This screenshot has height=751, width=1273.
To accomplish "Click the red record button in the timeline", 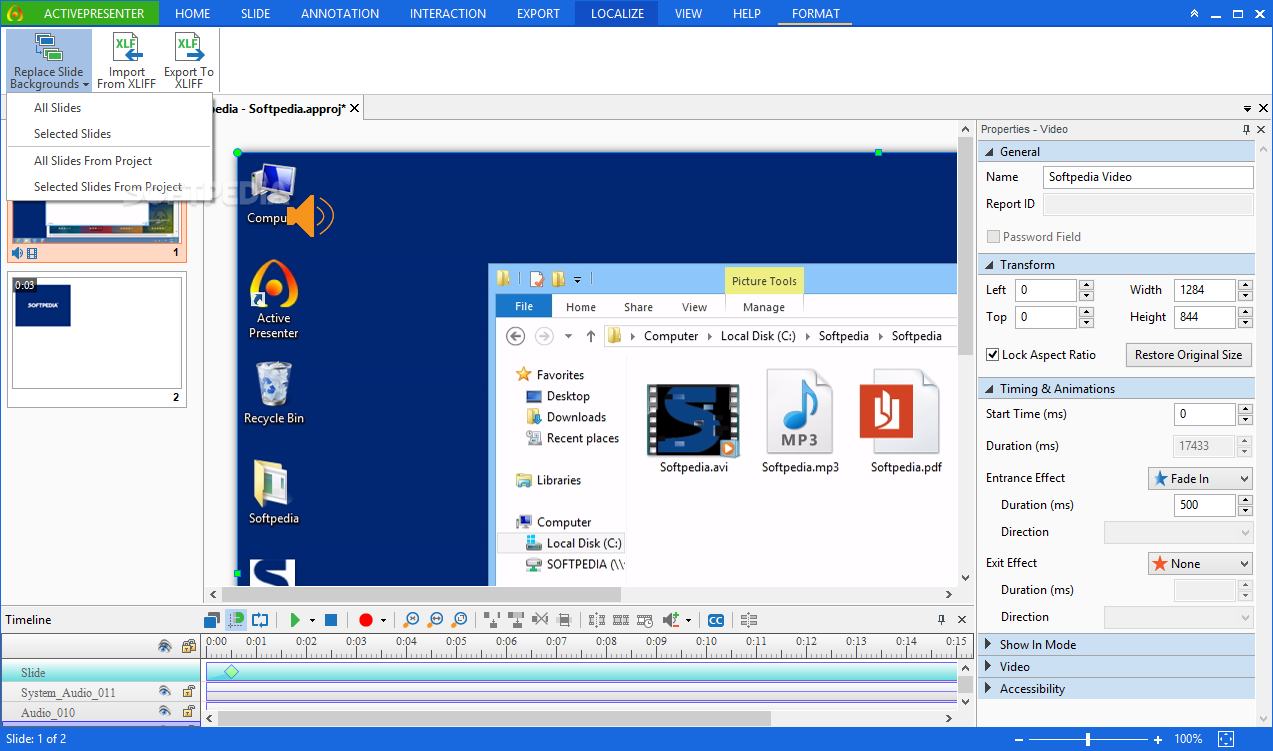I will (x=365, y=620).
